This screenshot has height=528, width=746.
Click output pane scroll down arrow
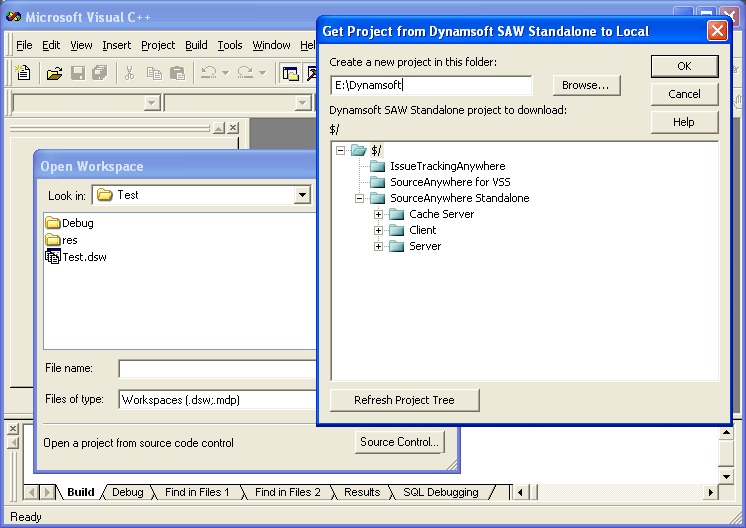click(726, 476)
